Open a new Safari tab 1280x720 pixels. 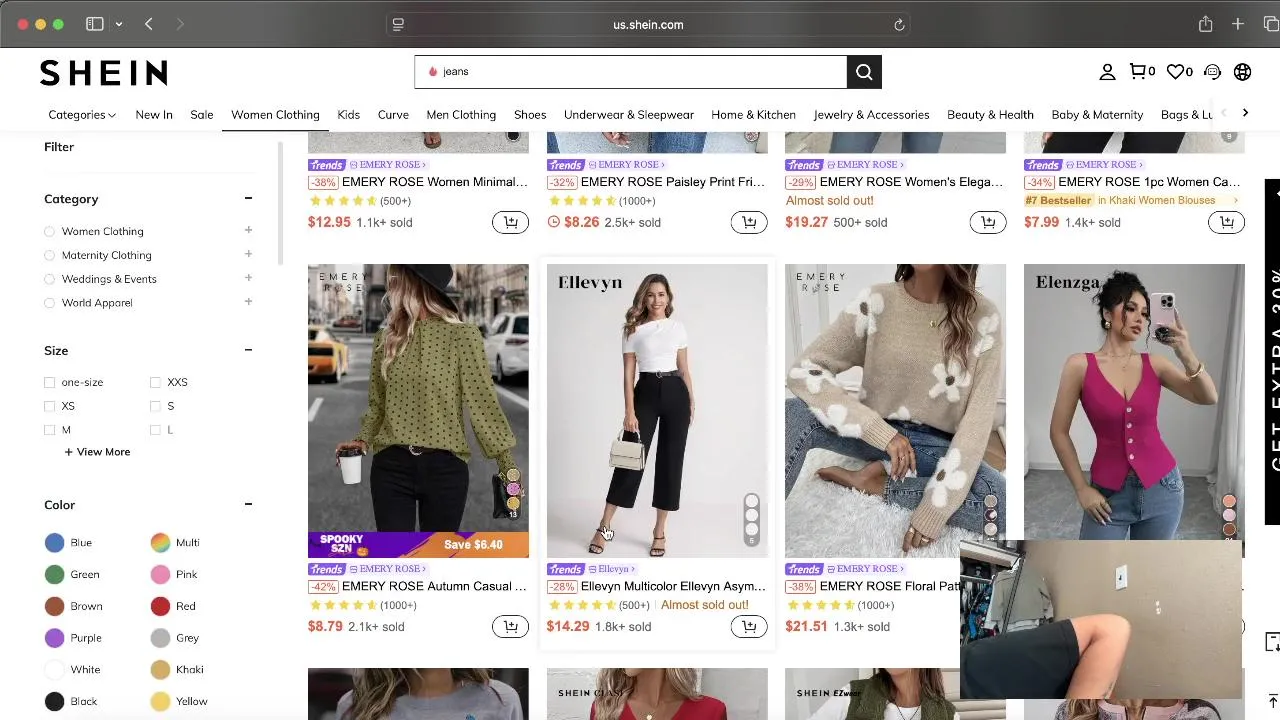tap(1238, 24)
